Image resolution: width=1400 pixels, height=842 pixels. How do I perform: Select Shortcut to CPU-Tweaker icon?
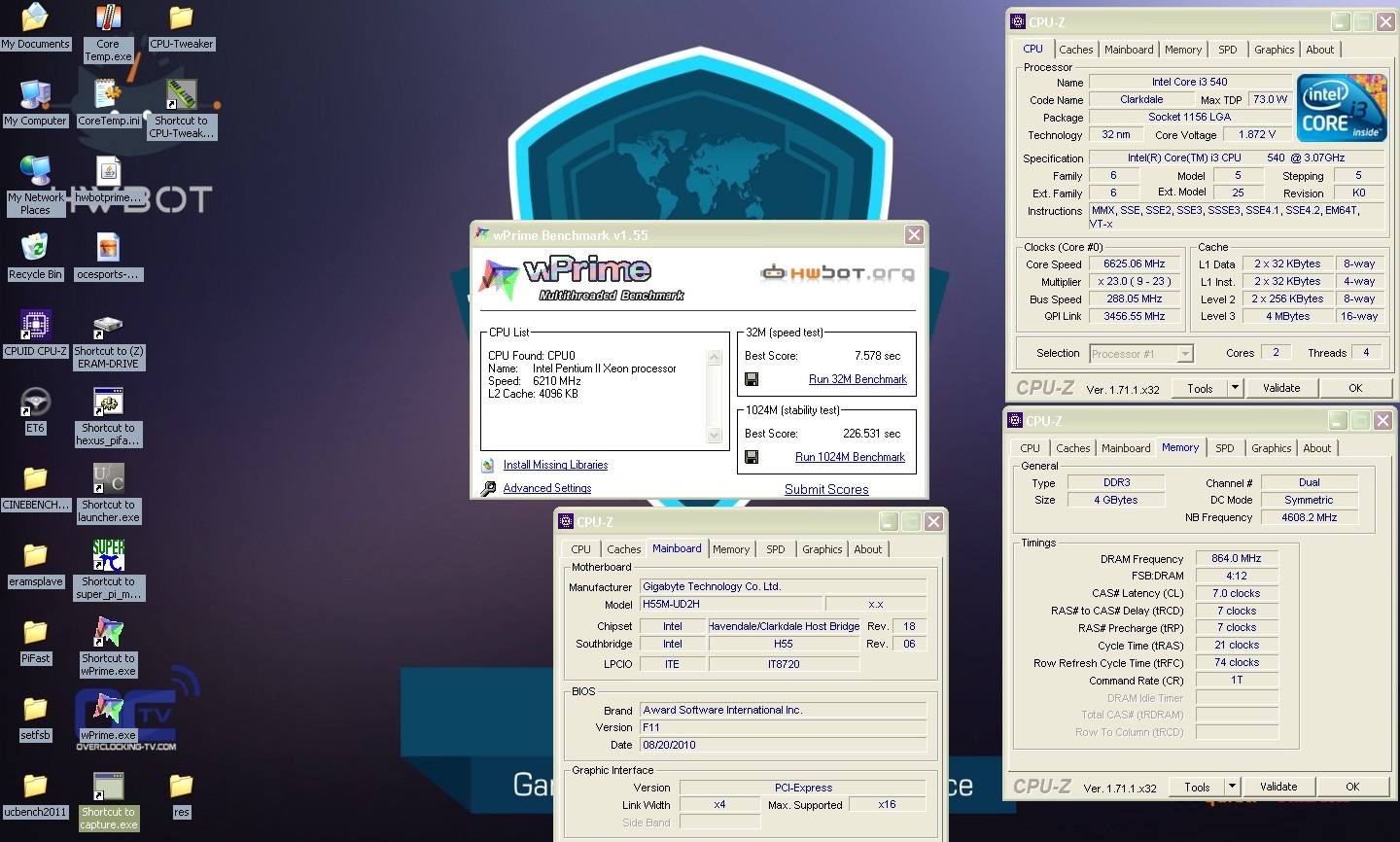pos(181,109)
